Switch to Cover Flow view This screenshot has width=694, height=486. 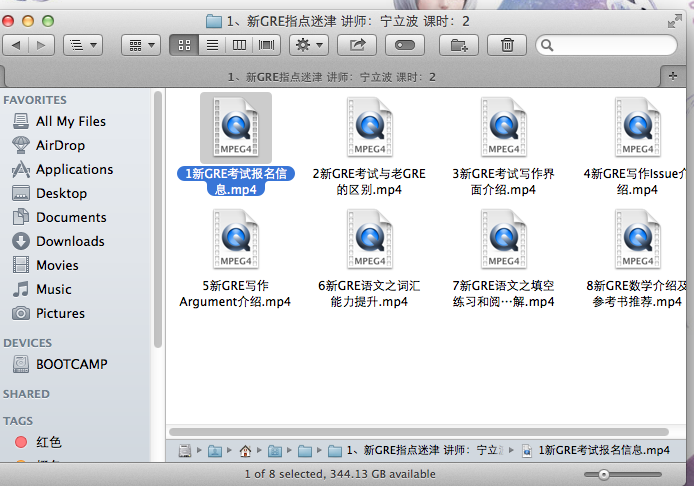click(266, 45)
